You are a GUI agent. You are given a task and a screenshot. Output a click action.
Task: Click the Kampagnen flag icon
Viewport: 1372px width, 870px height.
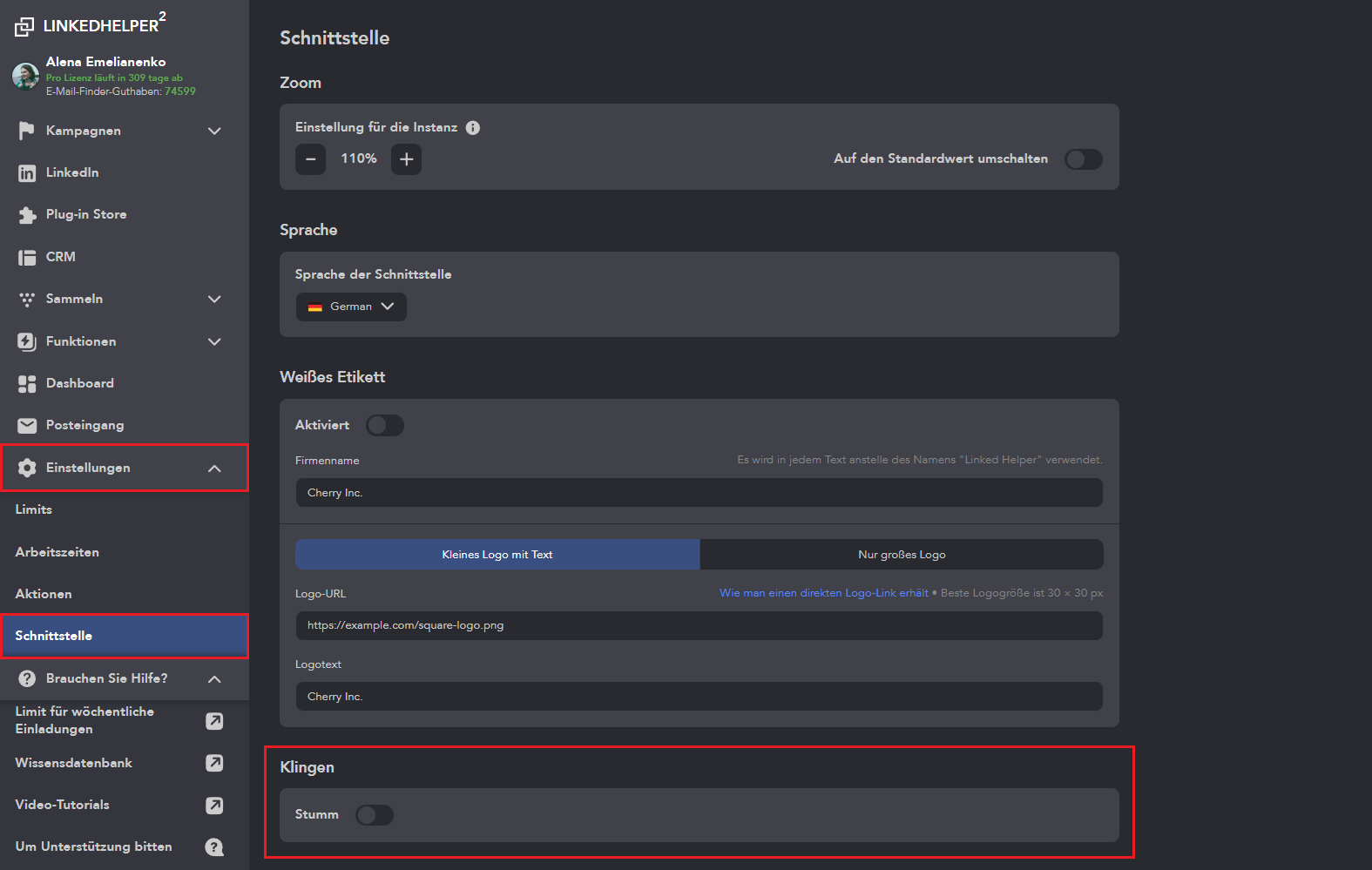pyautogui.click(x=27, y=131)
